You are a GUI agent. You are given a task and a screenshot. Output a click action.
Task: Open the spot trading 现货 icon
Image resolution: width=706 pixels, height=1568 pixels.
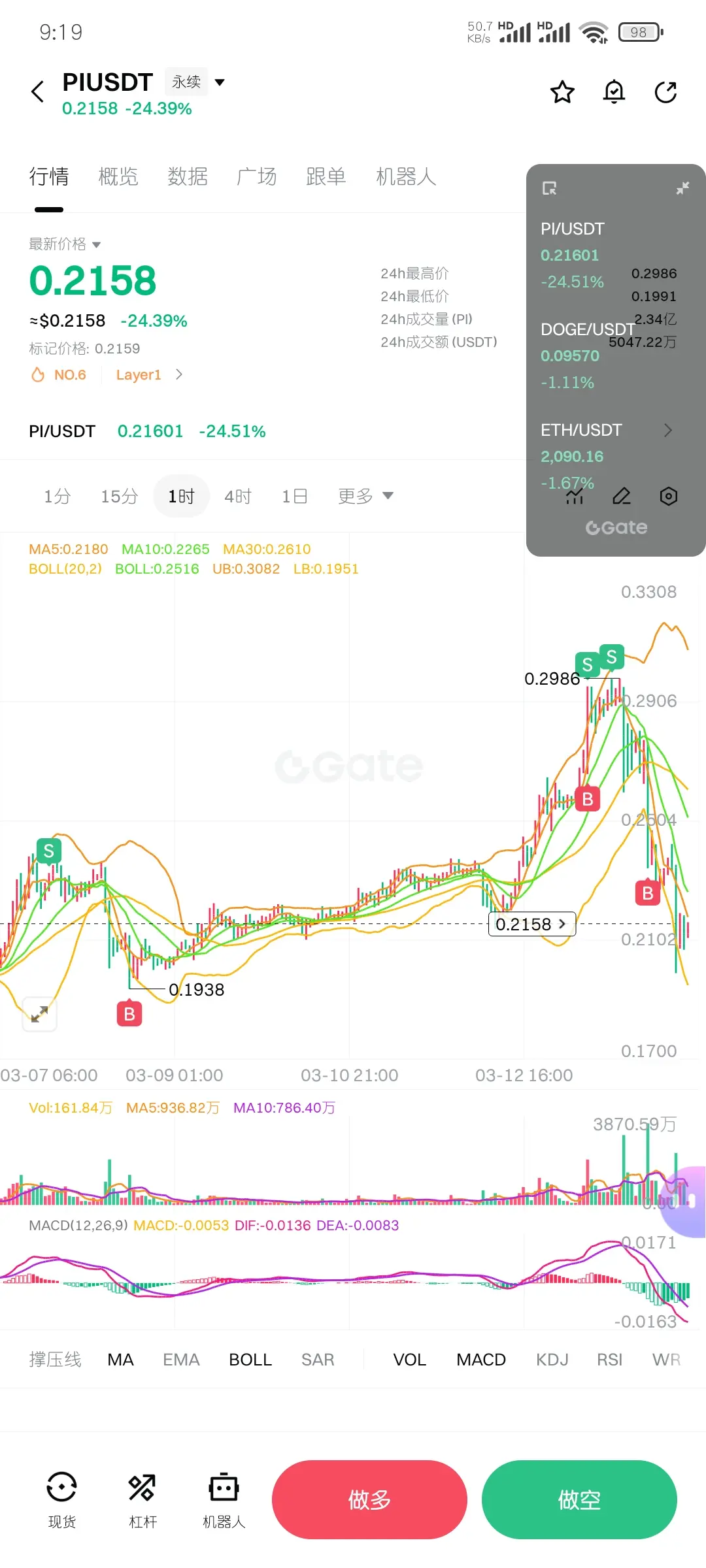tap(62, 1499)
